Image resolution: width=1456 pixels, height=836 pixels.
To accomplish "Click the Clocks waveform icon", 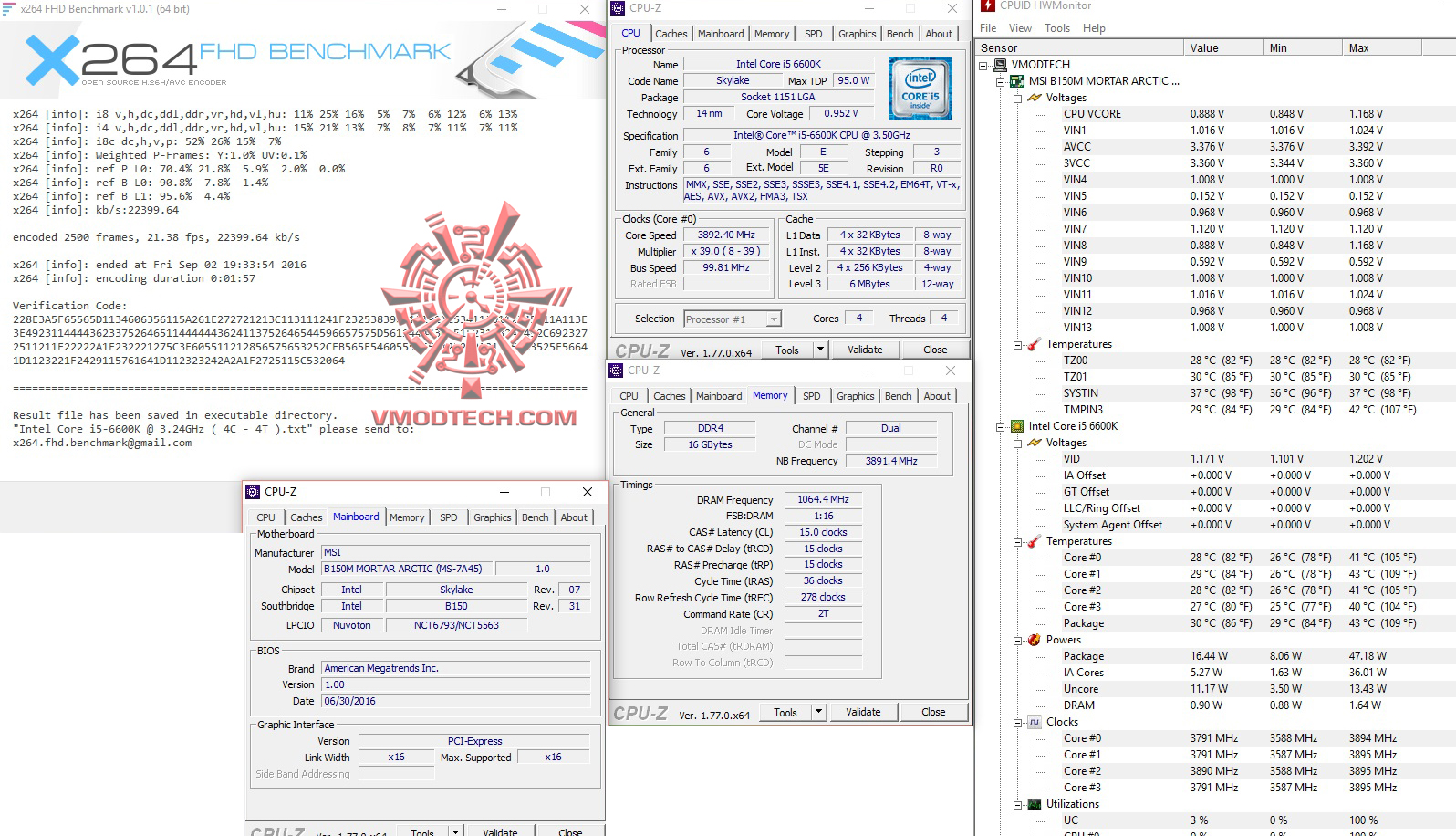I will coord(1035,722).
